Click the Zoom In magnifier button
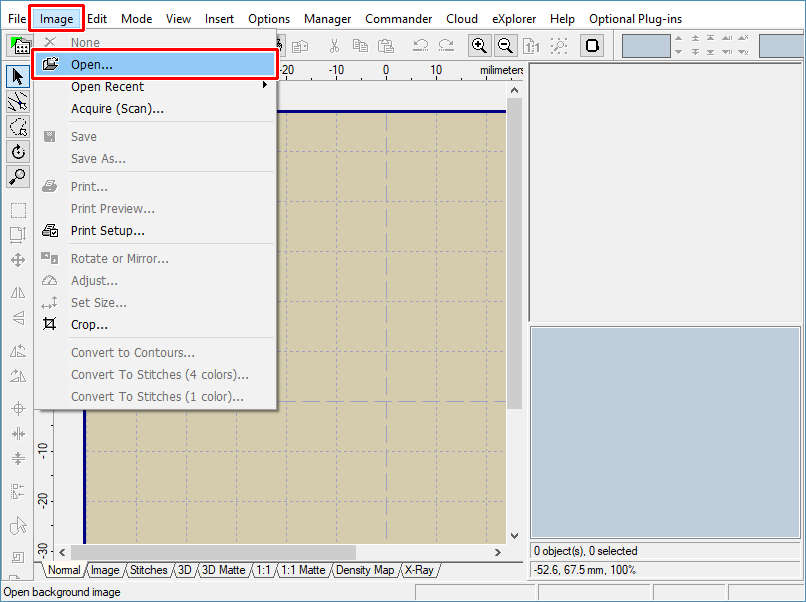806x602 pixels. [x=479, y=46]
